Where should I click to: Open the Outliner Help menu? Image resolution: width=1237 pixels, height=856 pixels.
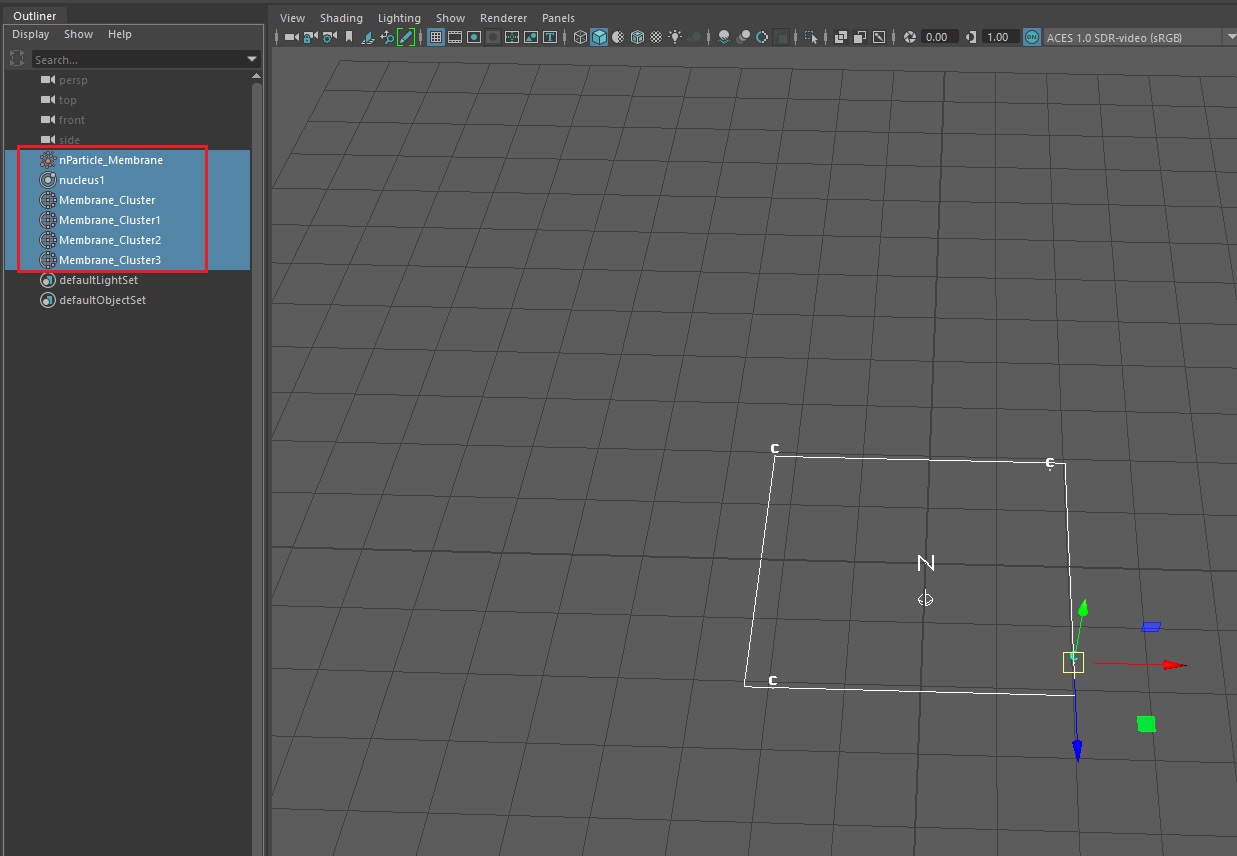(x=119, y=34)
